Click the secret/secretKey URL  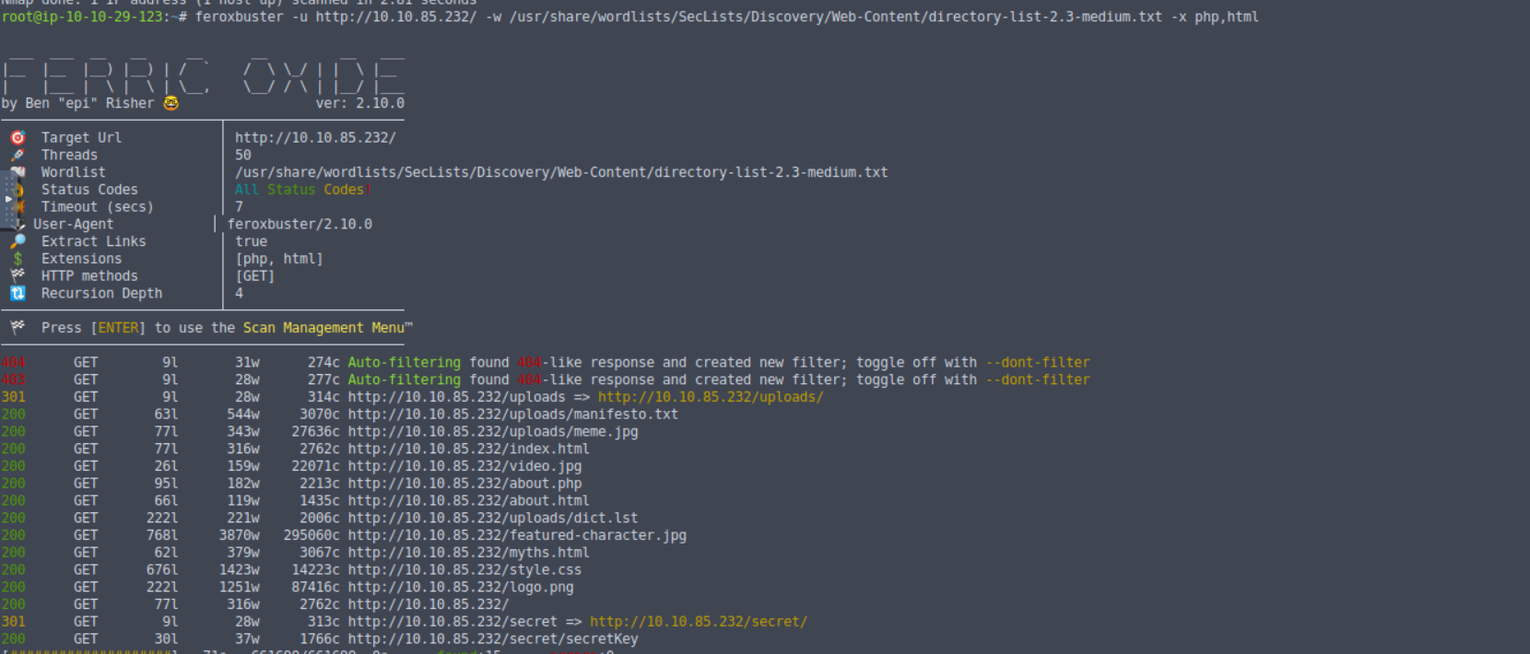click(x=493, y=638)
